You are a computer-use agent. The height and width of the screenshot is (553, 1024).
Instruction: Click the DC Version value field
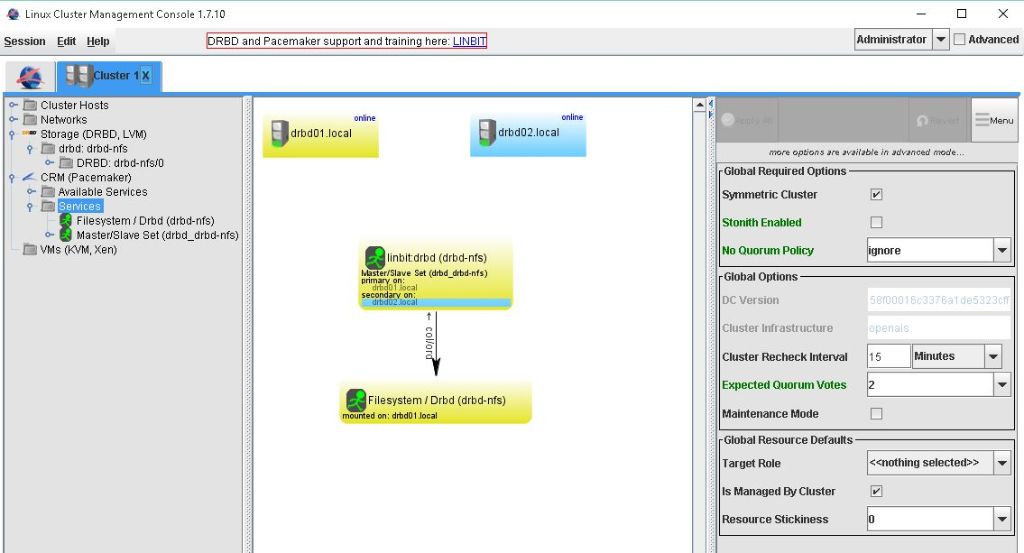tap(939, 300)
